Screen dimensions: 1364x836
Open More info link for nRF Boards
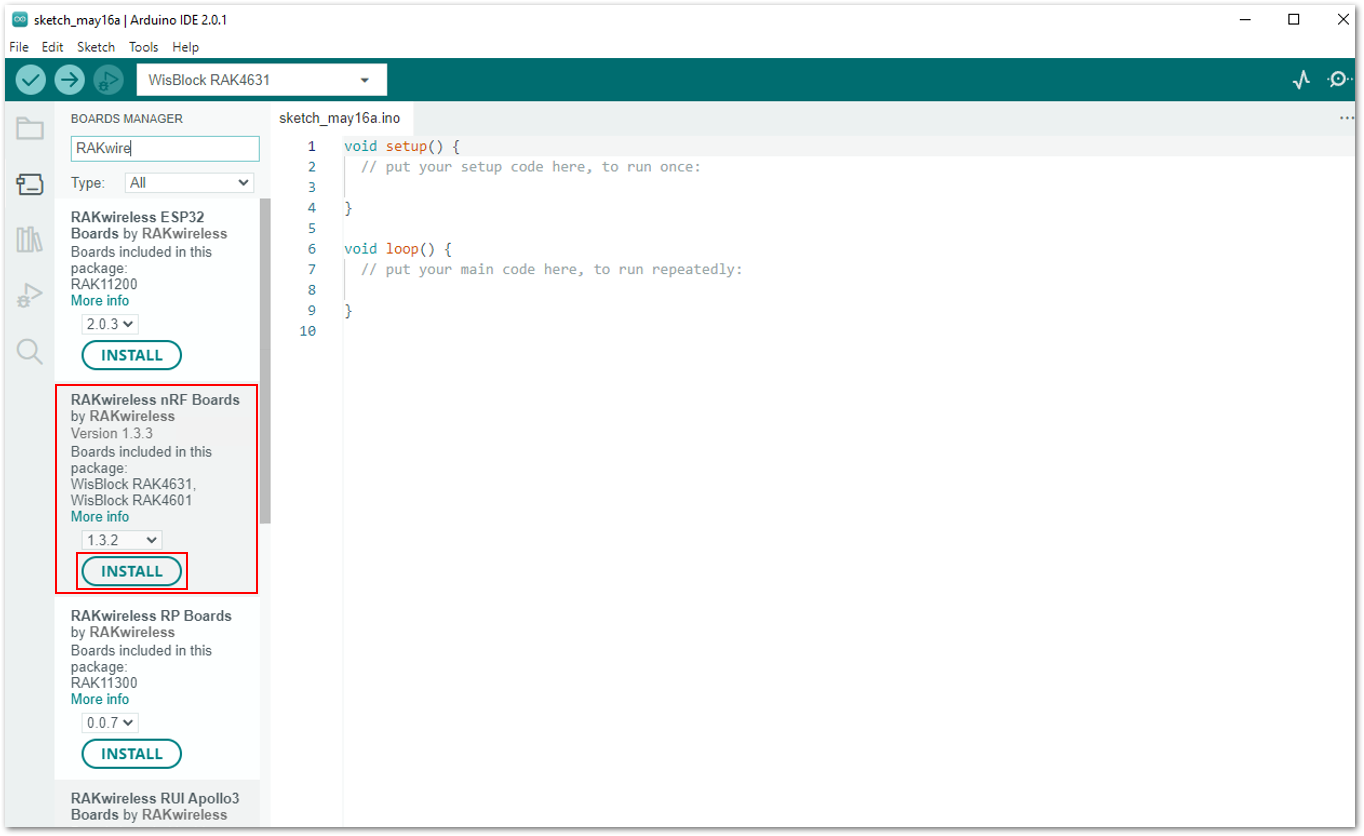pos(100,517)
